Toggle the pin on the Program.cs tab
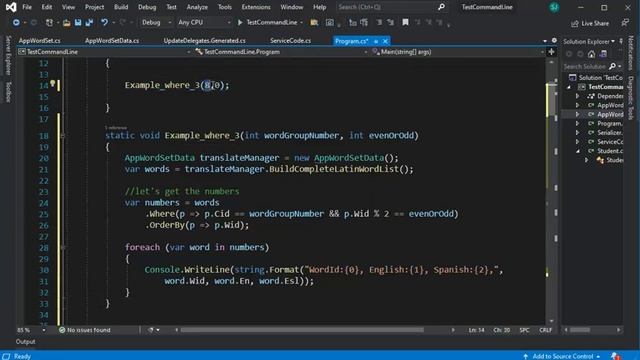 tap(376, 41)
